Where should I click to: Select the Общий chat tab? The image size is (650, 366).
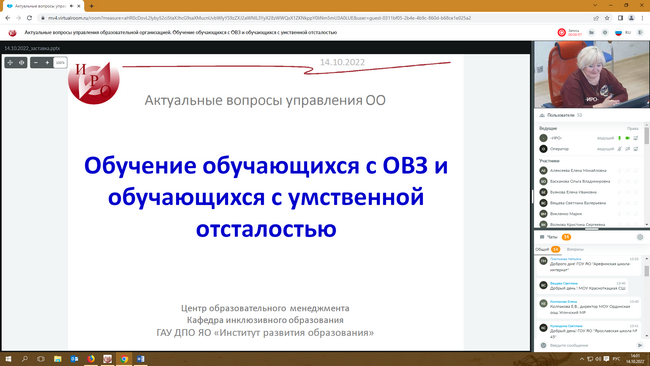click(547, 250)
